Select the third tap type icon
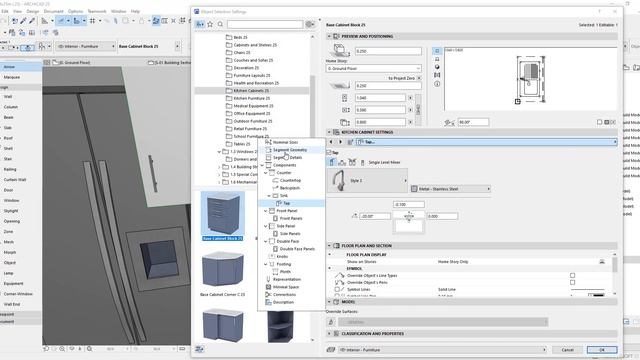The image size is (640, 360). 352,162
